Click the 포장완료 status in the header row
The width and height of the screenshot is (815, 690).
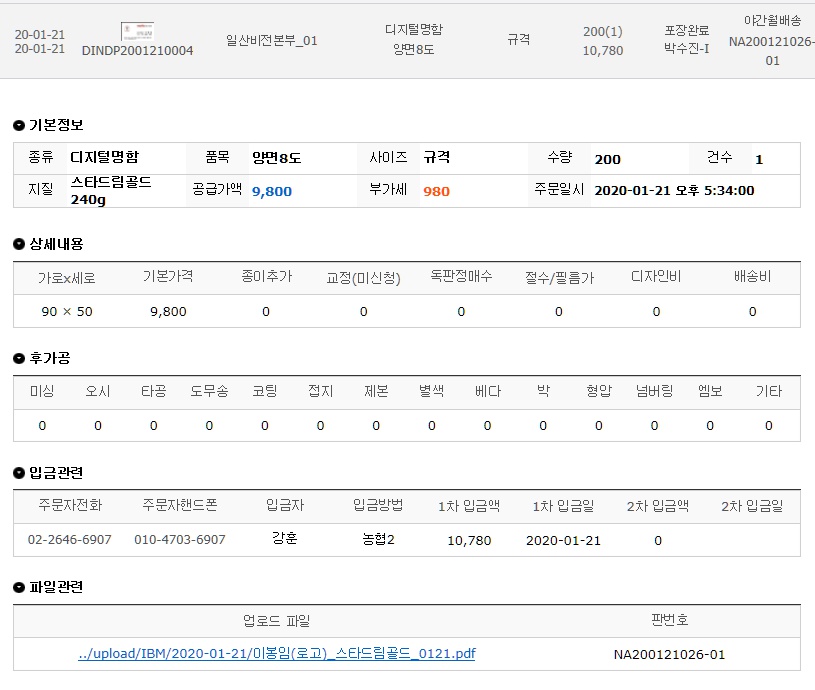pyautogui.click(x=686, y=30)
